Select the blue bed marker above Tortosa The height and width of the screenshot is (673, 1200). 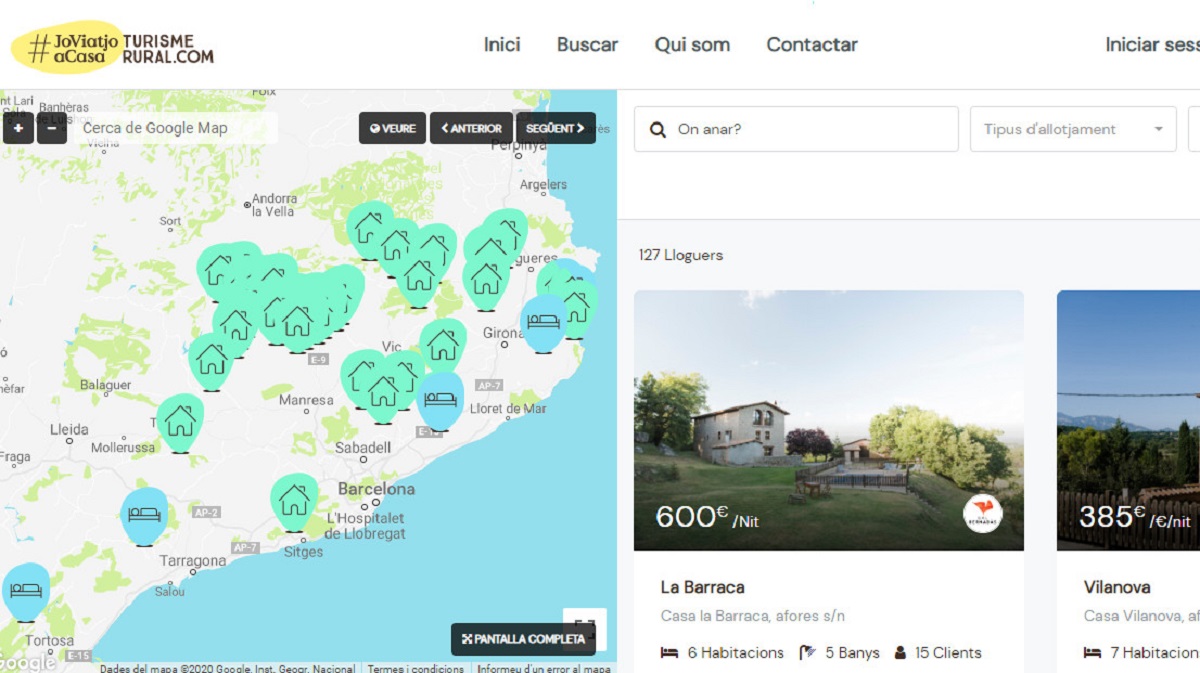(x=26, y=590)
